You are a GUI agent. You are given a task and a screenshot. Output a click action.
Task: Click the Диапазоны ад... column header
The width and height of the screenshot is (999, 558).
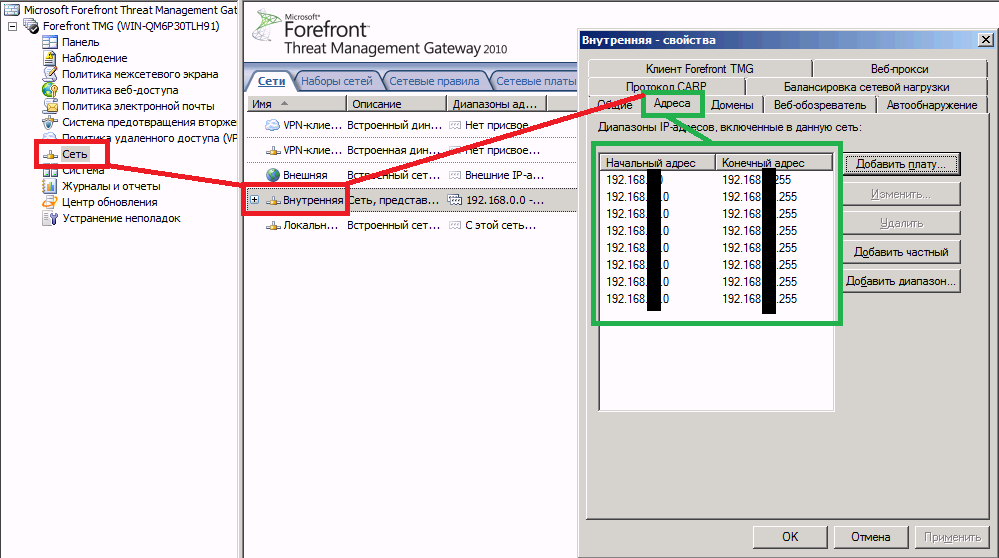coord(496,104)
